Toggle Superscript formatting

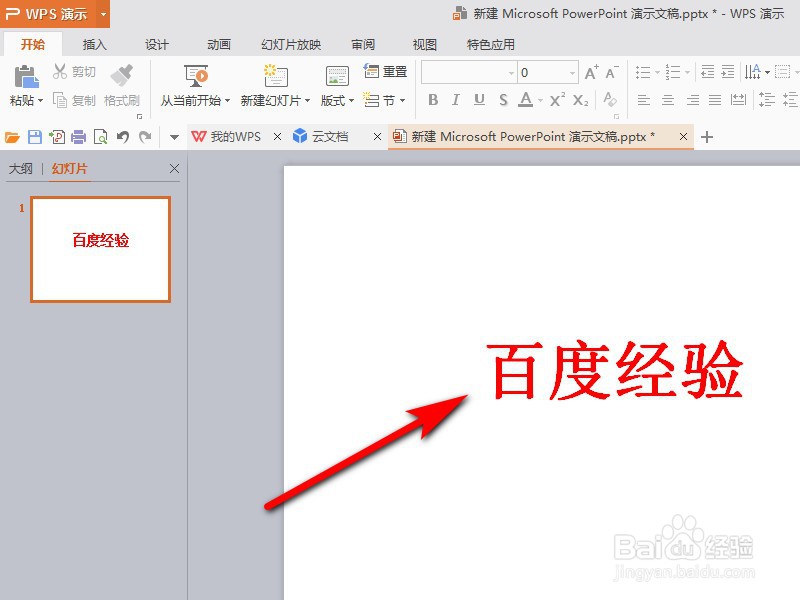point(557,99)
